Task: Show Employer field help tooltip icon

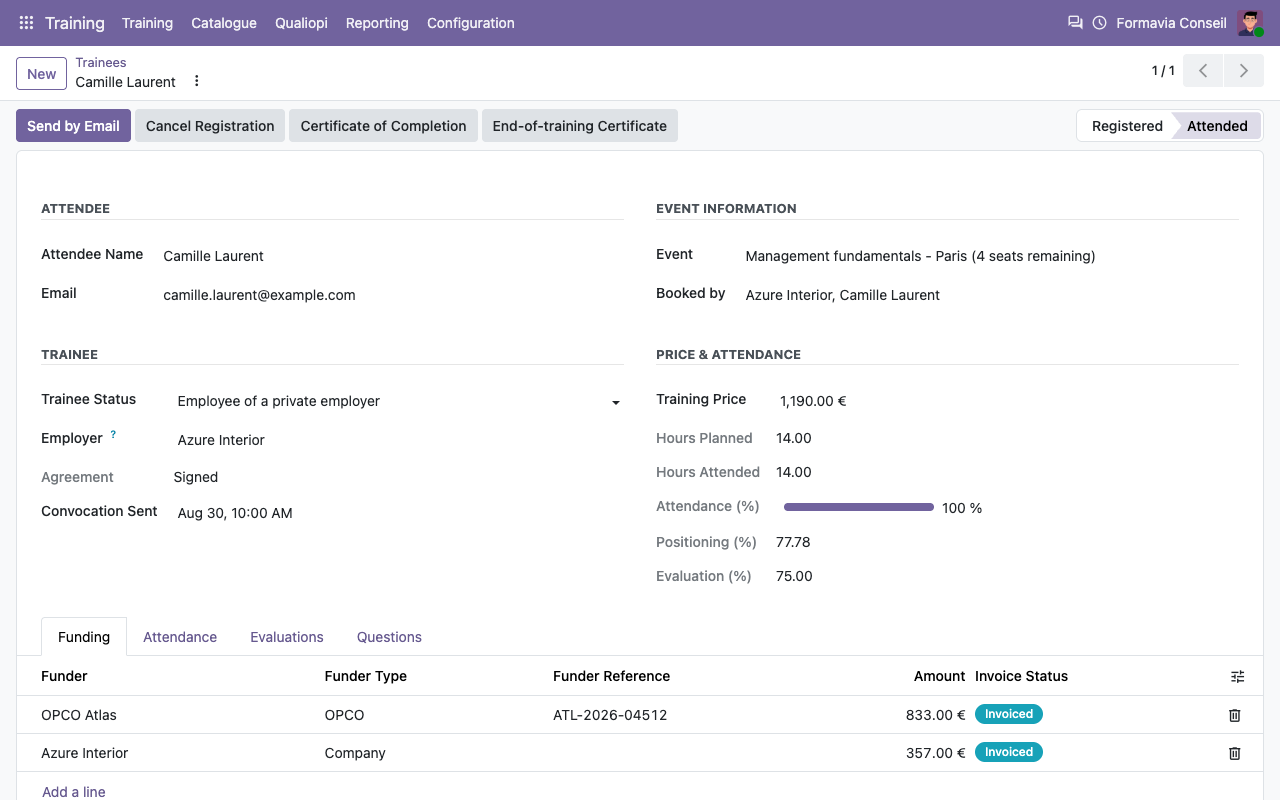Action: point(113,434)
